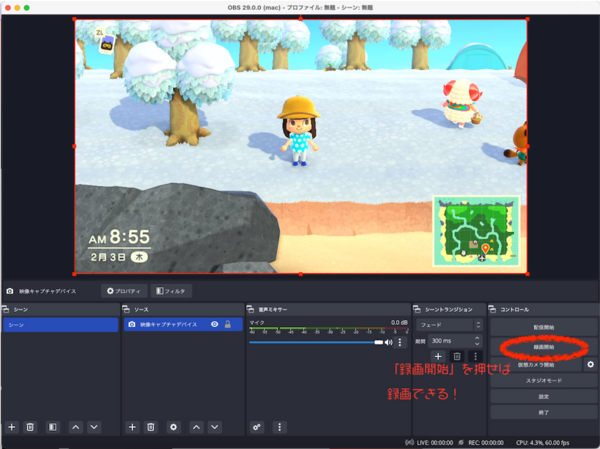
Task: Add a new scene transition with plus
Action: click(438, 357)
